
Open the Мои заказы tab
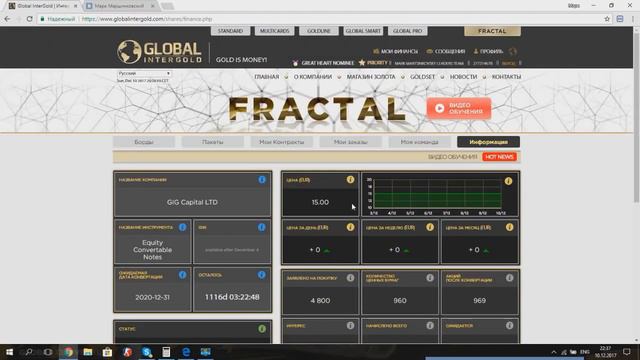[x=351, y=142]
